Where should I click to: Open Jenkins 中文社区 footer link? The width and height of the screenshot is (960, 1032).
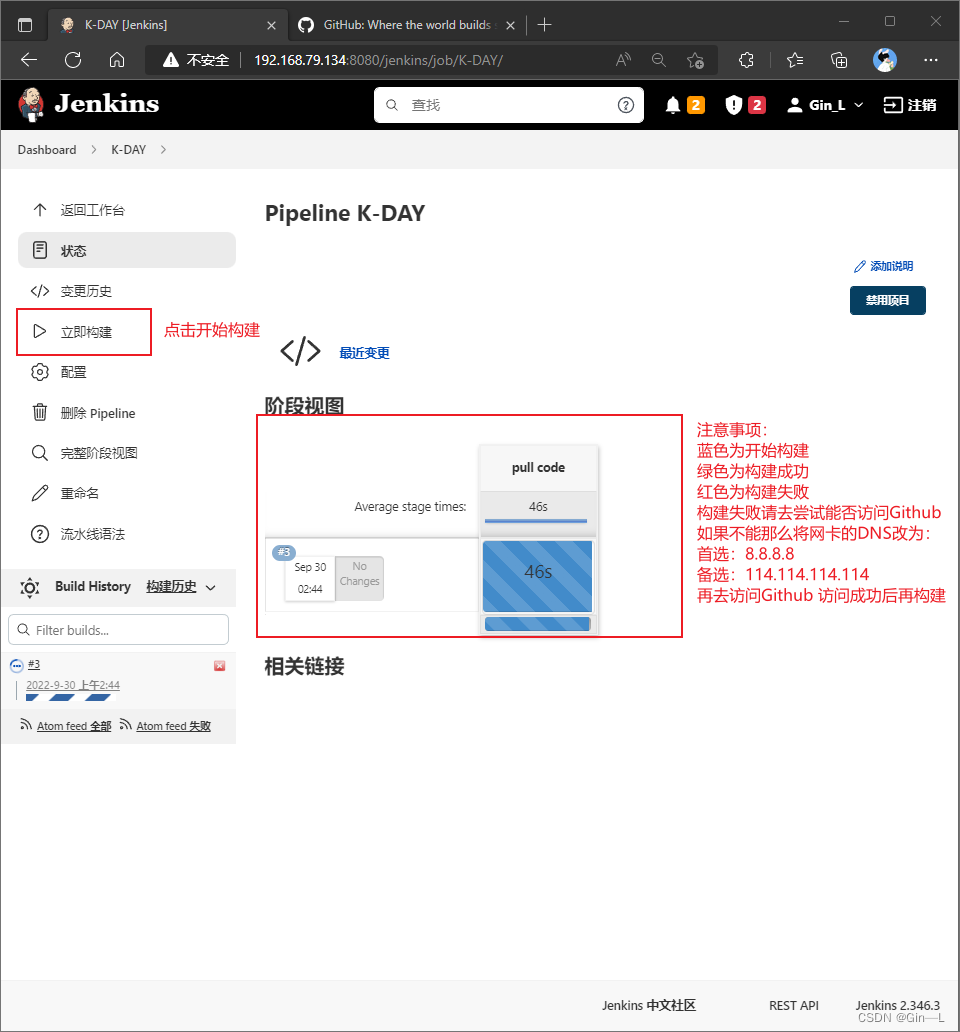648,1006
